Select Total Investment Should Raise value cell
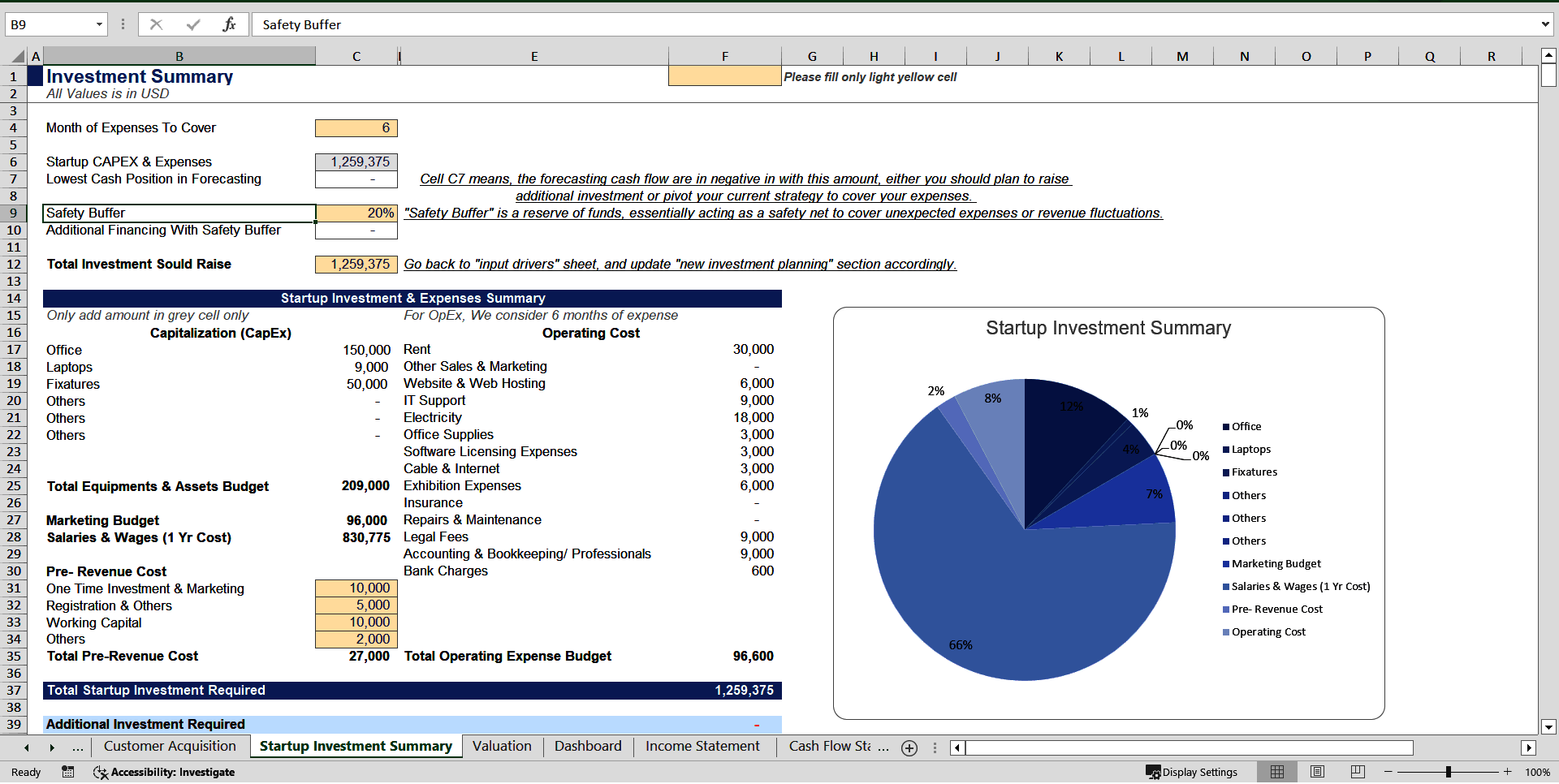This screenshot has height=784, width=1559. [x=356, y=264]
